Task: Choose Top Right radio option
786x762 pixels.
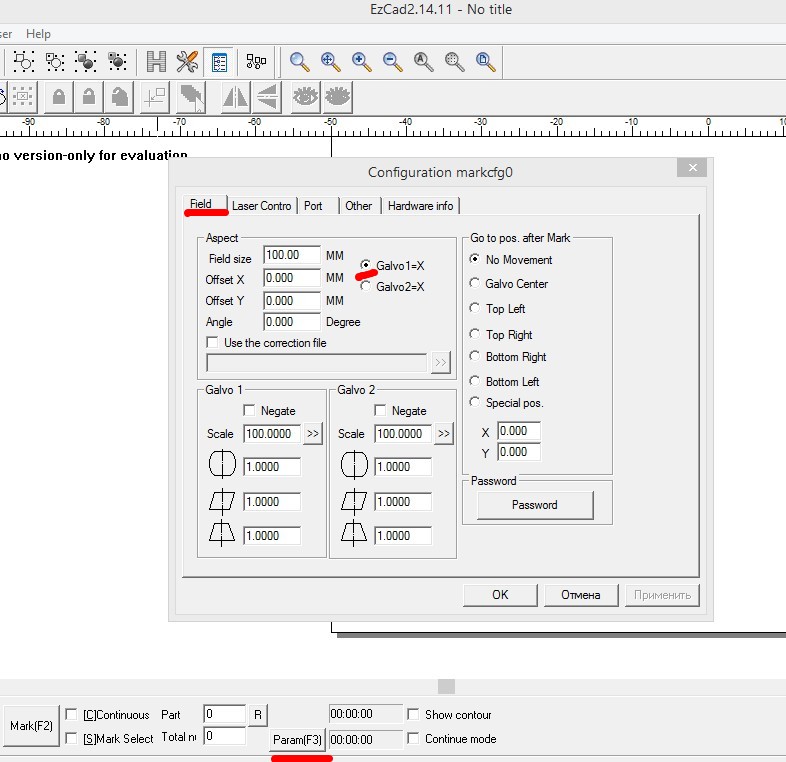Action: pos(474,333)
